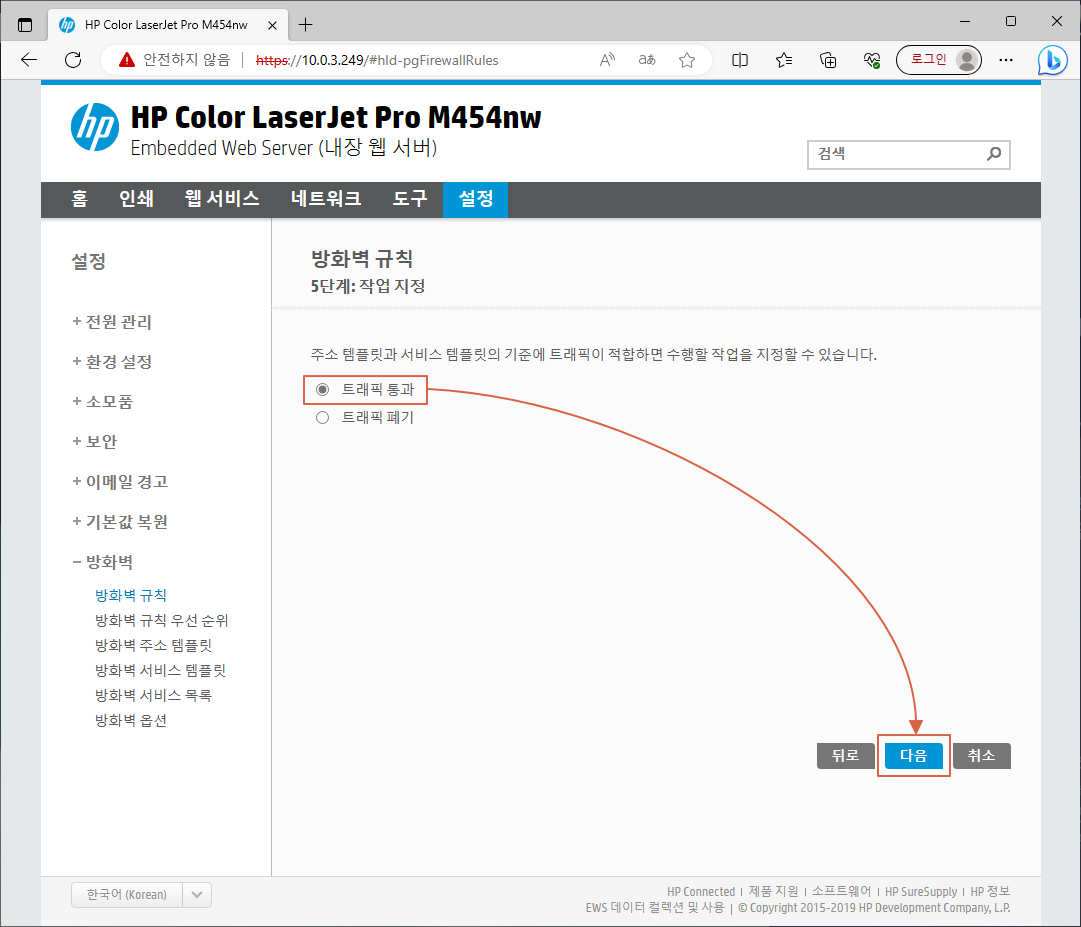Click the tab actions menu icon
The width and height of the screenshot is (1081, 927).
point(25,25)
